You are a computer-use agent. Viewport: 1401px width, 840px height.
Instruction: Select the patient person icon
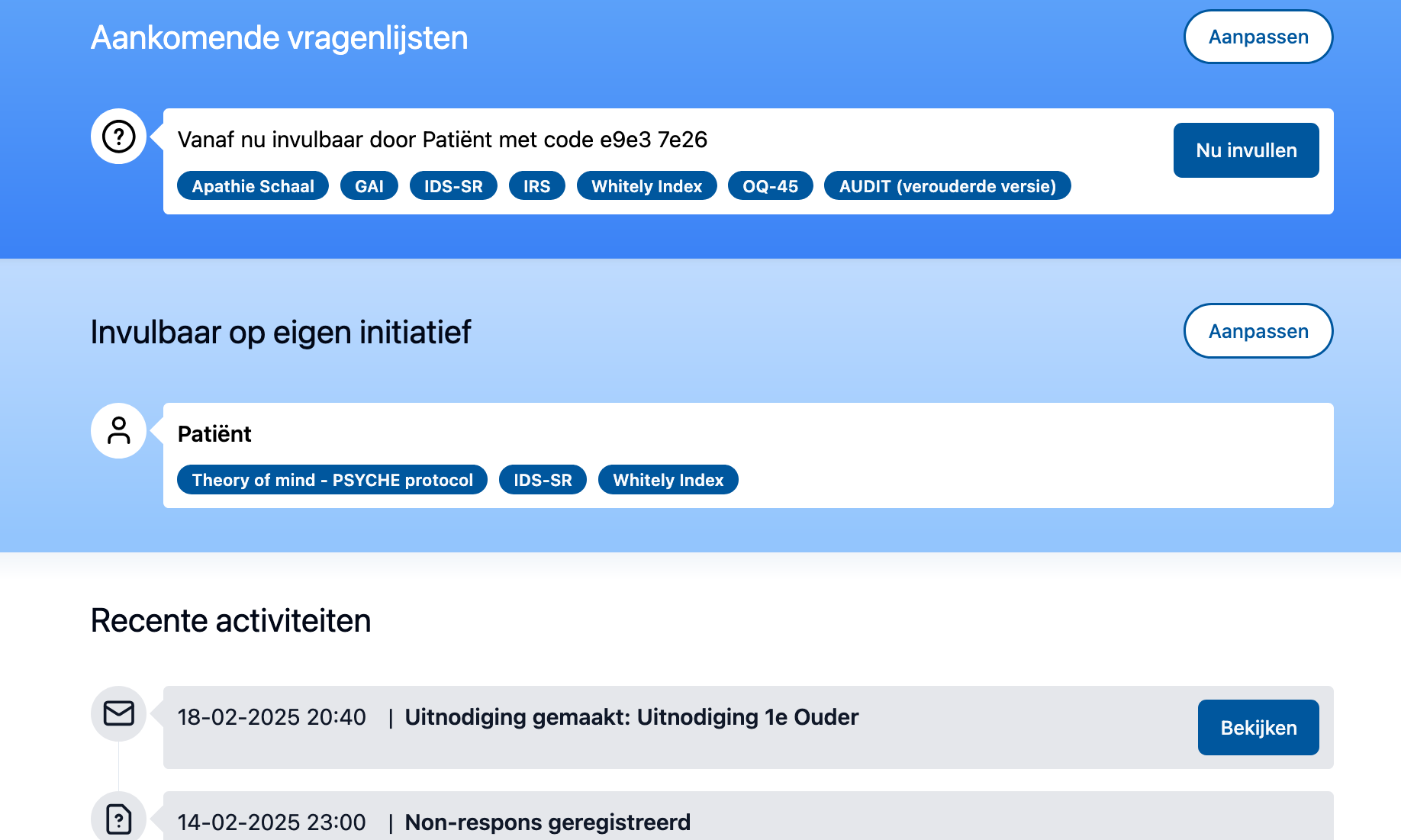tap(118, 430)
